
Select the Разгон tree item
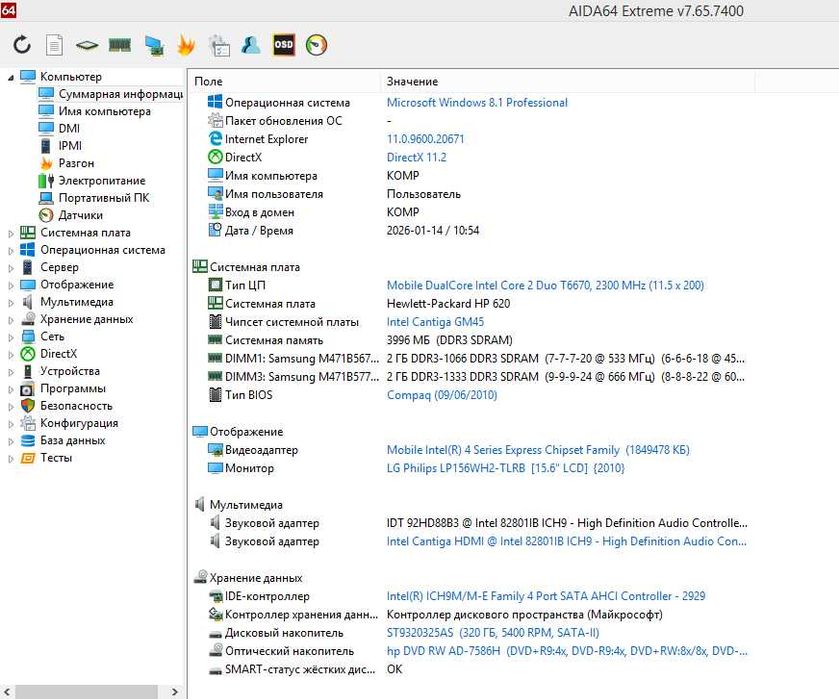[x=76, y=163]
